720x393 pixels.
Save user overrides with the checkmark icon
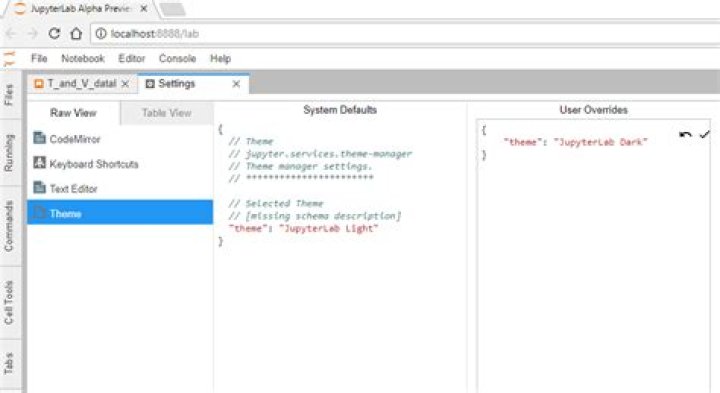click(x=704, y=134)
